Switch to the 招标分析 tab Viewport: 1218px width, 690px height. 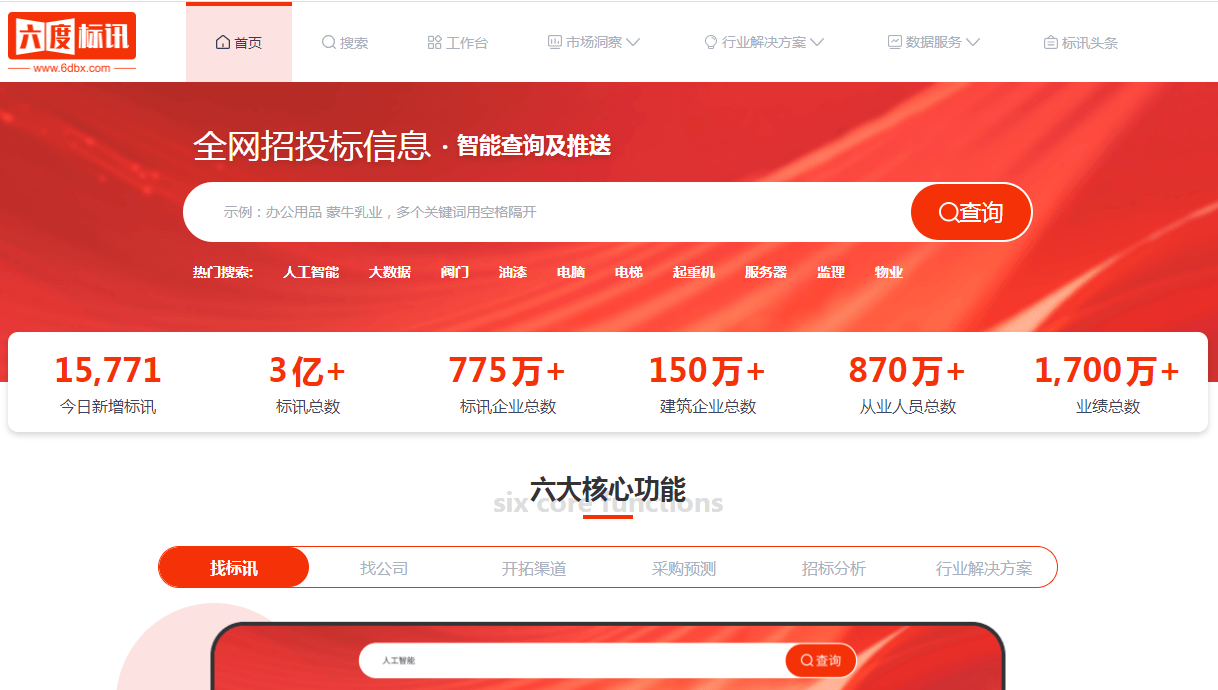pos(834,568)
